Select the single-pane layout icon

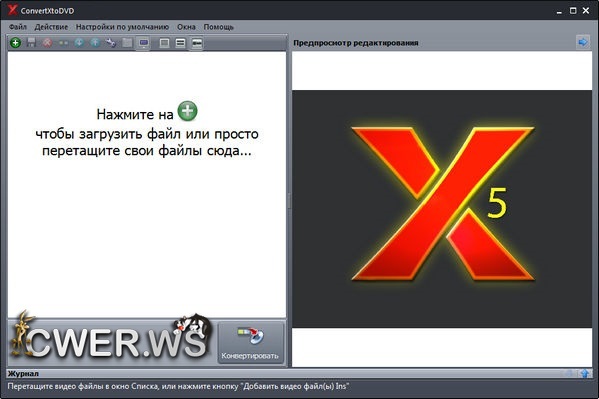164,43
